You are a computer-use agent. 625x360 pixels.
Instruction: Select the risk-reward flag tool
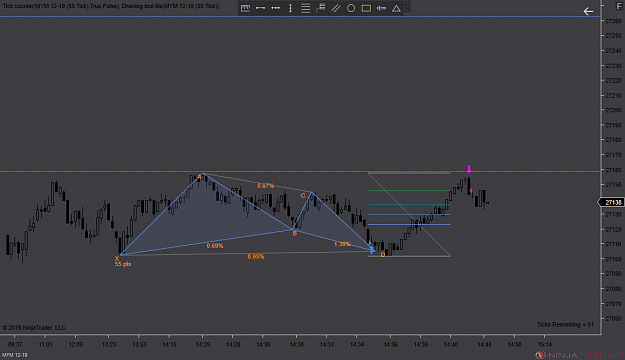(320, 8)
